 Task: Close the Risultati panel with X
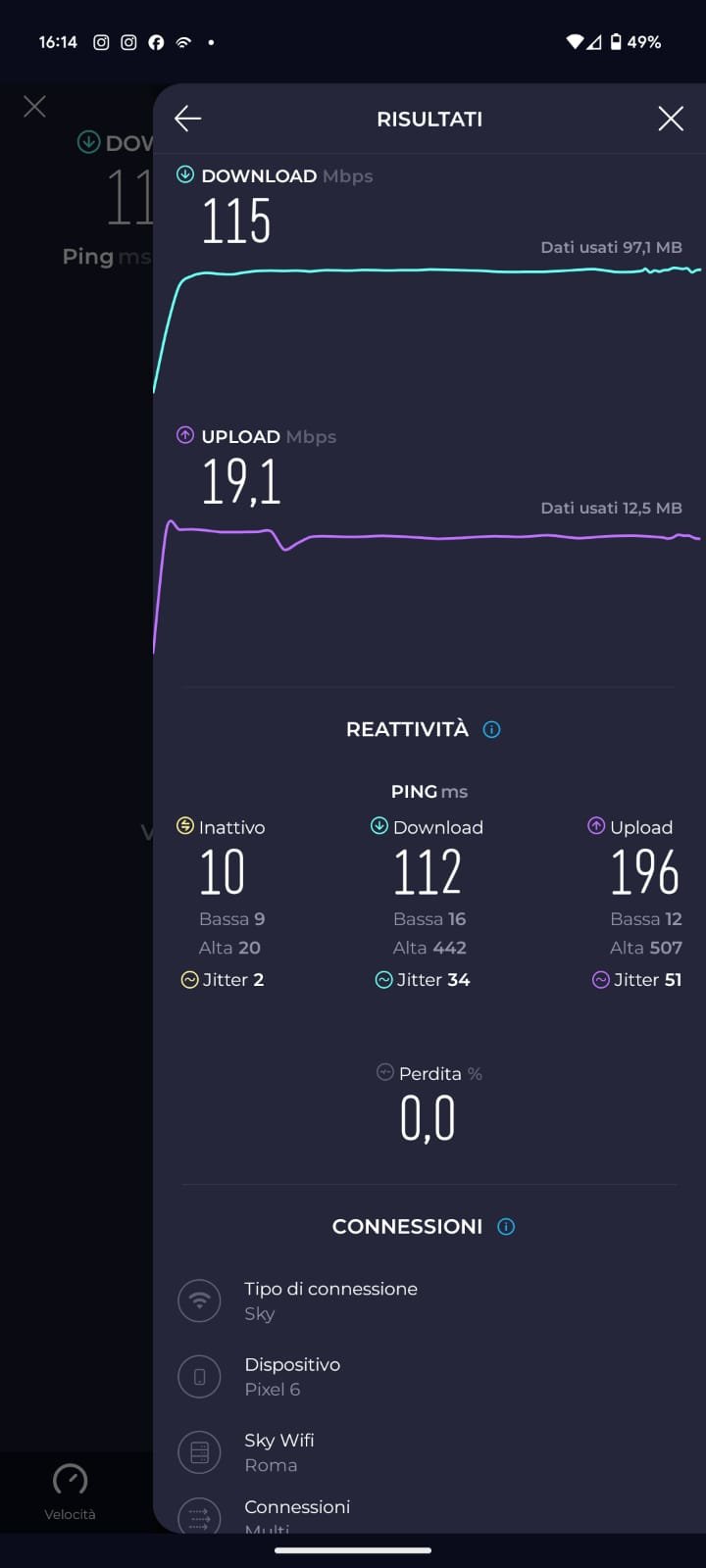(671, 119)
